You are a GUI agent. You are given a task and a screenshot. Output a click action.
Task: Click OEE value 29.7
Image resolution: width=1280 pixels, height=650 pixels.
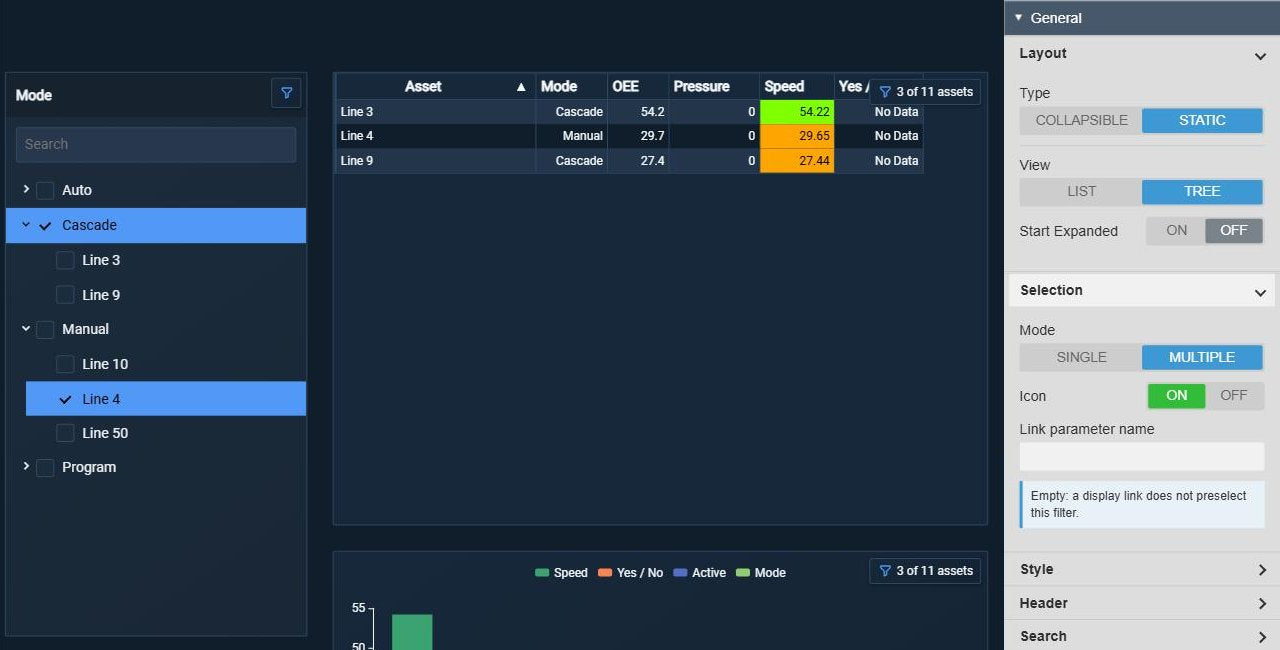[652, 136]
